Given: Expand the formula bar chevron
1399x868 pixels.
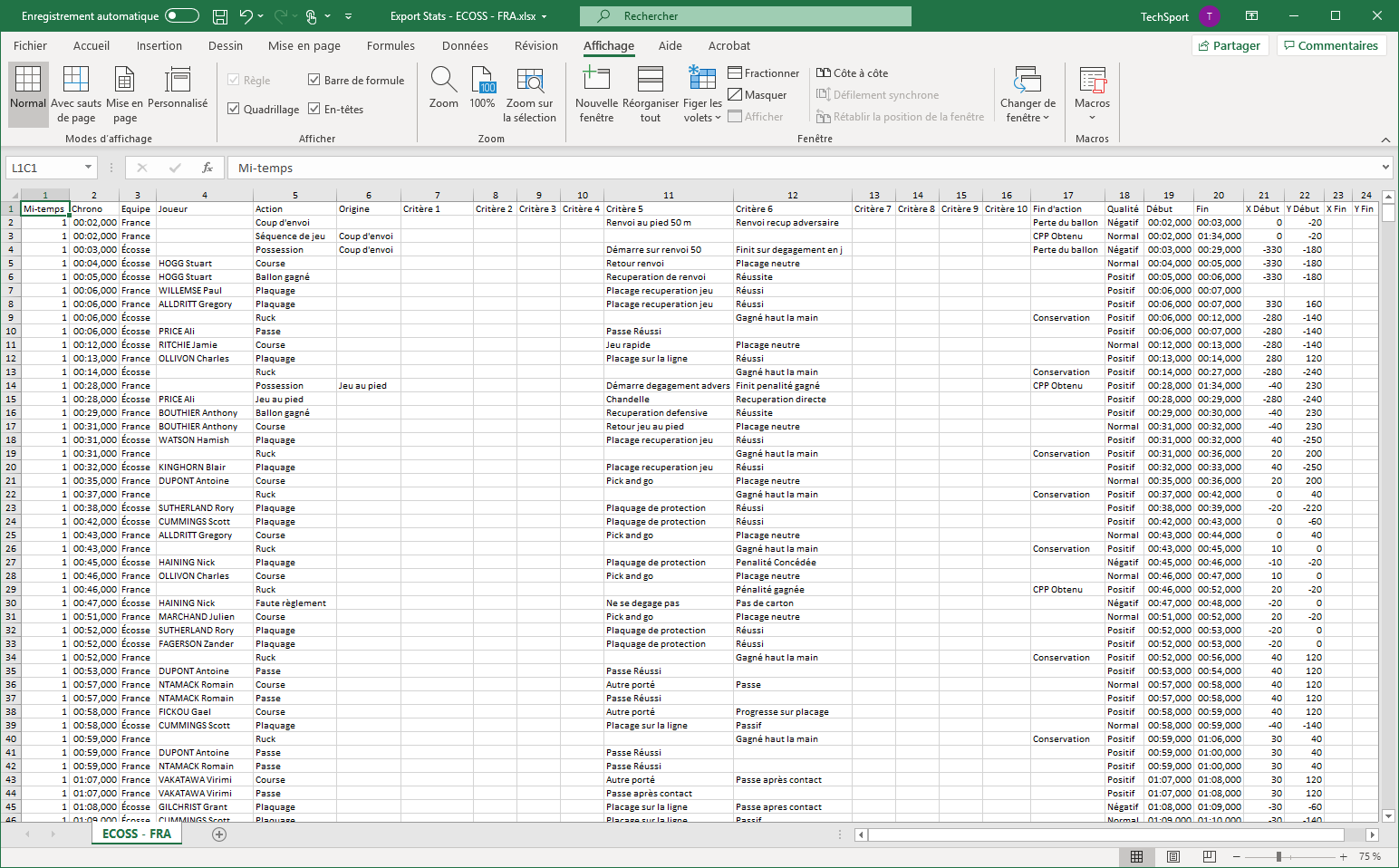Looking at the screenshot, I should 1385,168.
